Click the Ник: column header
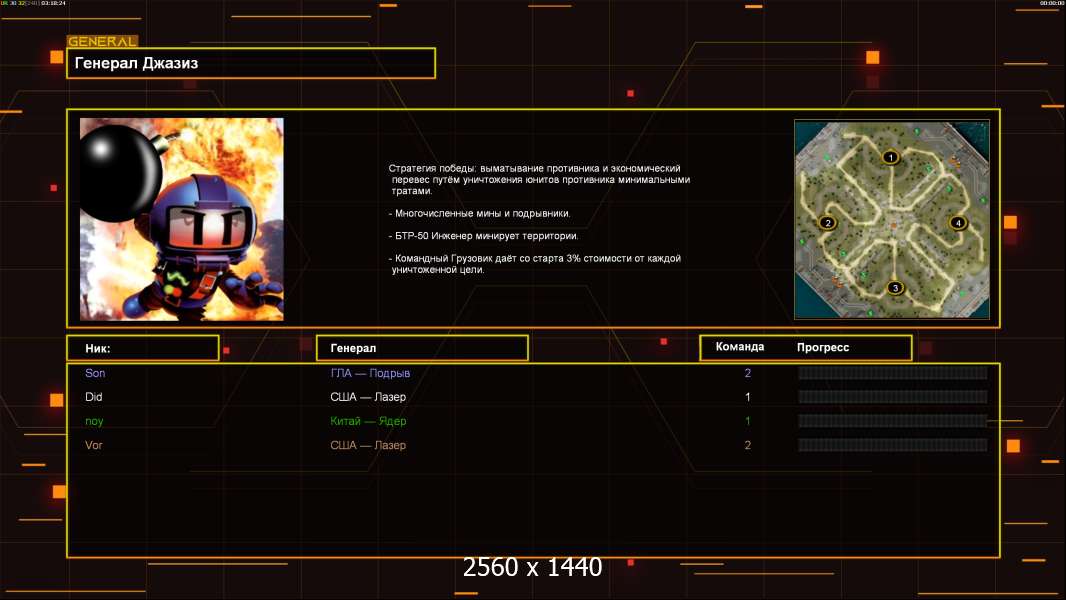The width and height of the screenshot is (1066, 600). 142,348
